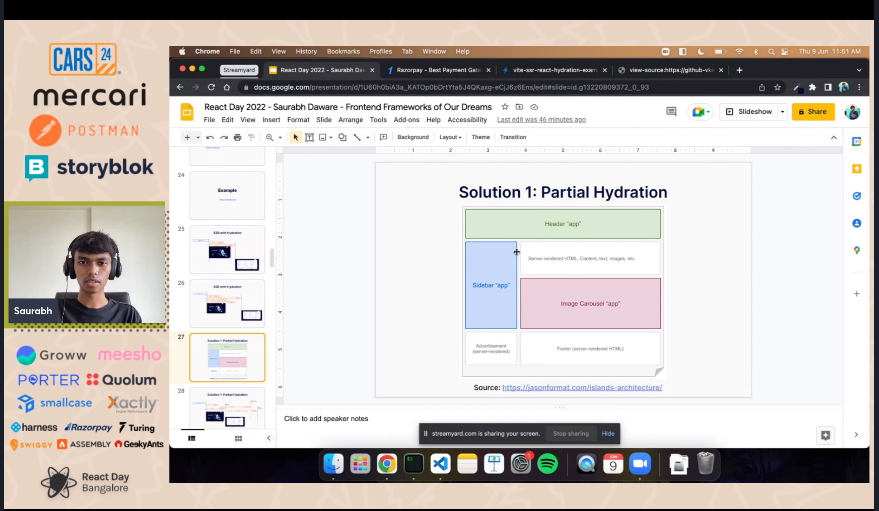Open the Google Tasks side panel icon
This screenshot has height=511, width=879.
click(856, 196)
